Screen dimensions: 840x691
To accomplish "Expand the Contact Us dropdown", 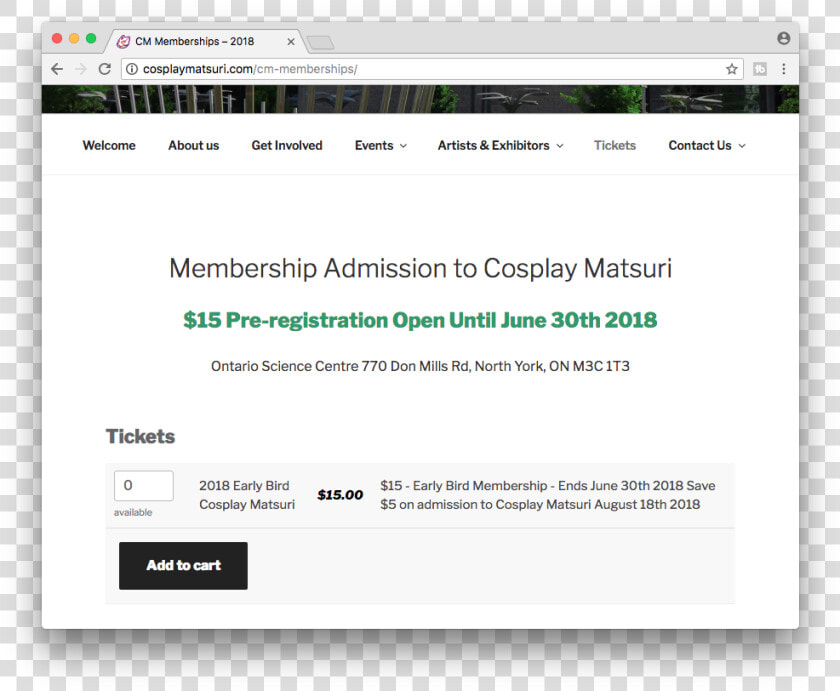I will (x=707, y=146).
